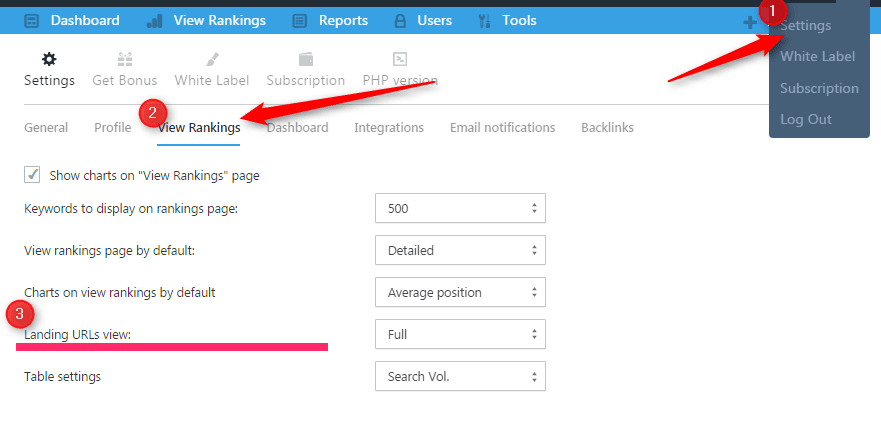The height and width of the screenshot is (426, 881).
Task: Open the Subscription wallet icon
Action: pos(306,59)
